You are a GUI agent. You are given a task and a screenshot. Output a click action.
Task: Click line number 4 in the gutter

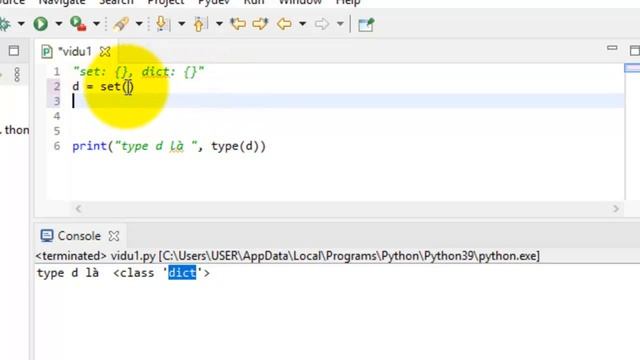pos(56,116)
